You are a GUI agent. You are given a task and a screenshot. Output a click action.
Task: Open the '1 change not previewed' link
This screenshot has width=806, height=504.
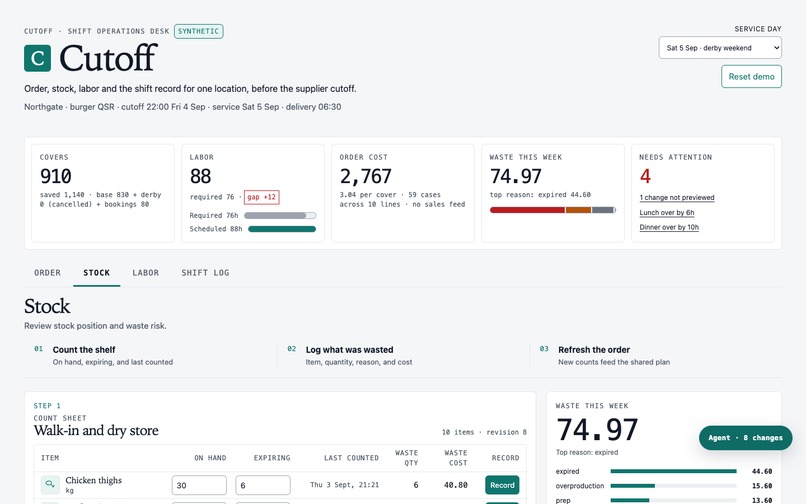point(676,197)
